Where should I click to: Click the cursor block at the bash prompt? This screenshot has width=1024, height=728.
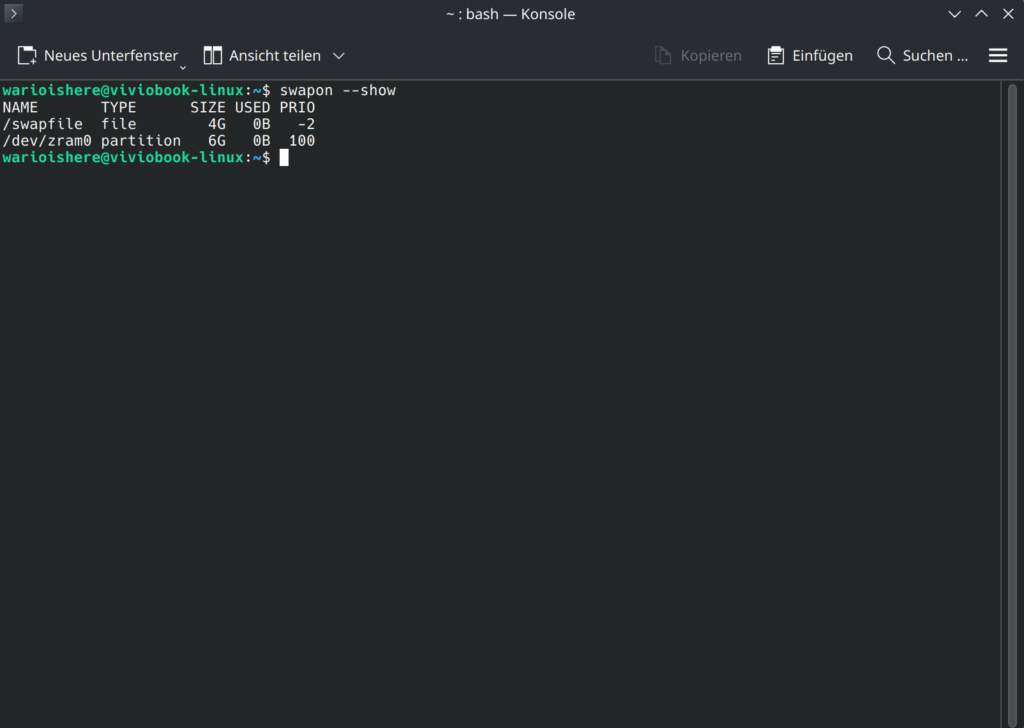coord(284,158)
